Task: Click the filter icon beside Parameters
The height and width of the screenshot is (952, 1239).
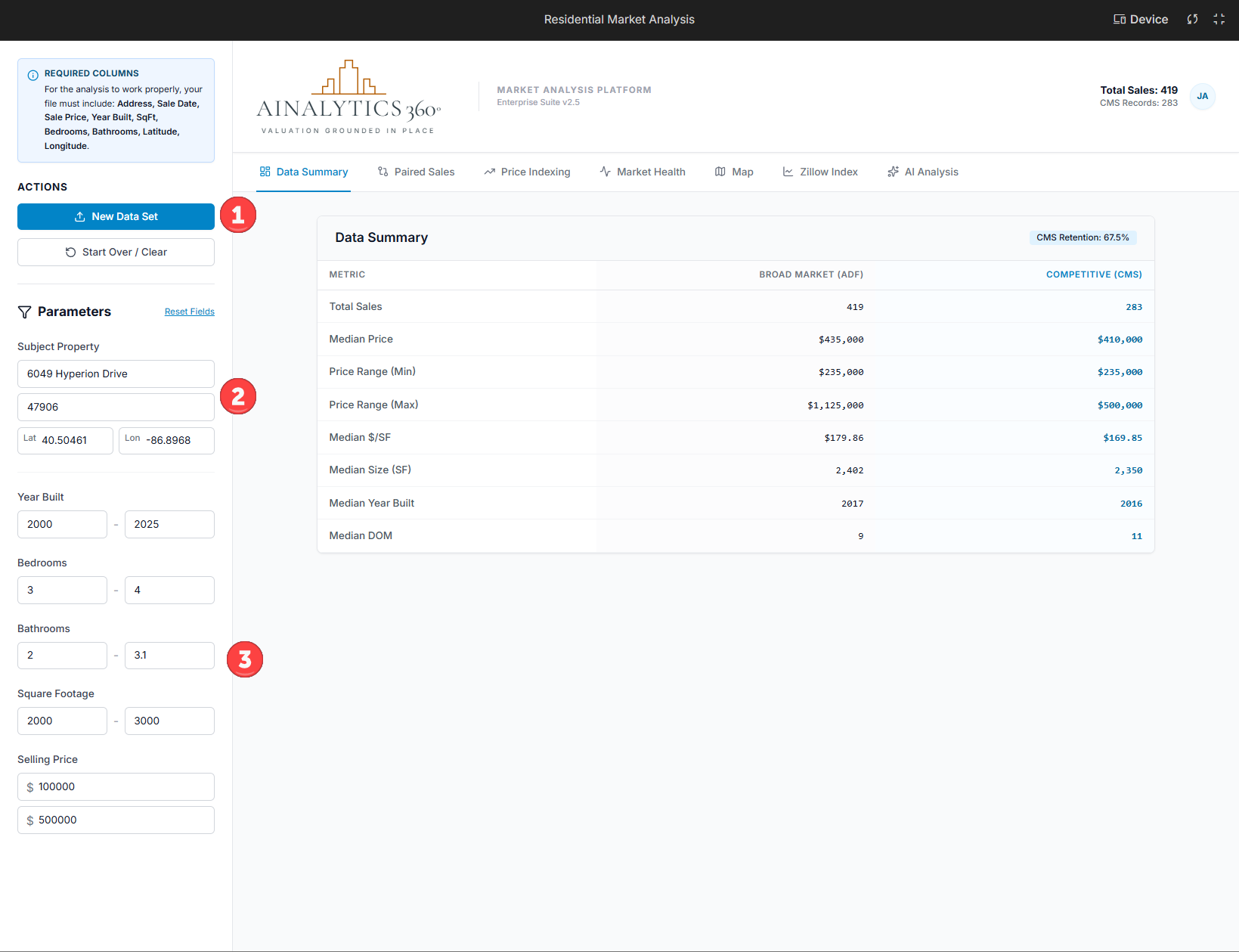Action: (25, 312)
